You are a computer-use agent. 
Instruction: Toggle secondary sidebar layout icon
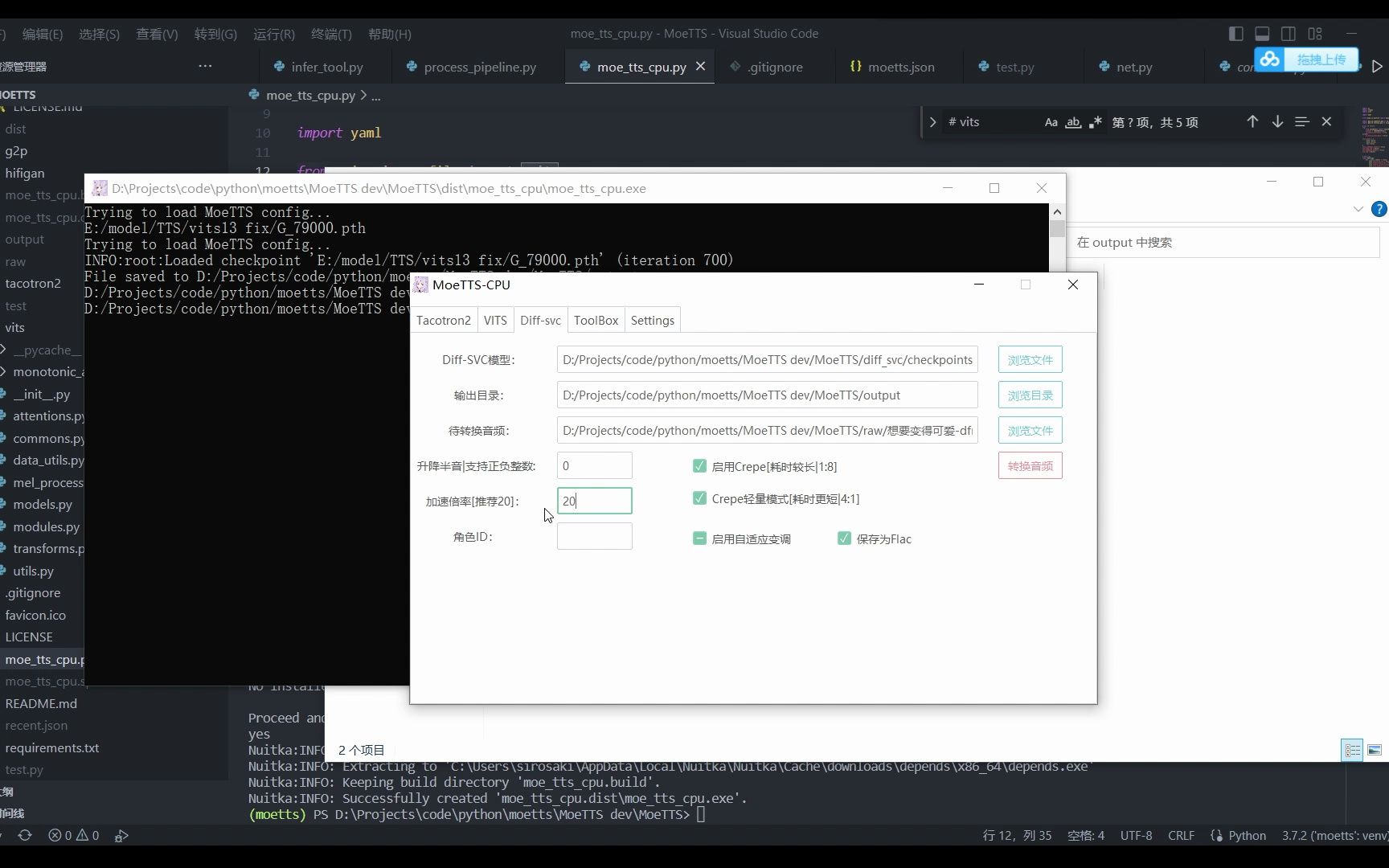1289,34
